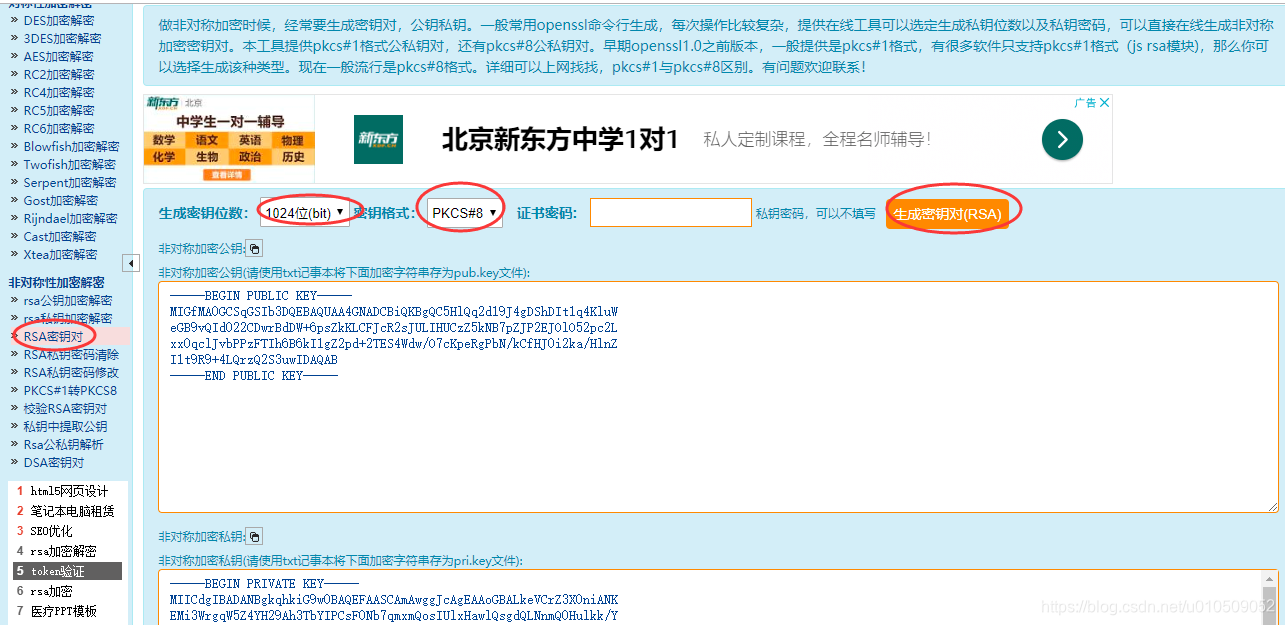The image size is (1285, 625).
Task: Click the rsa加密 sponsored link
Action: 51,591
